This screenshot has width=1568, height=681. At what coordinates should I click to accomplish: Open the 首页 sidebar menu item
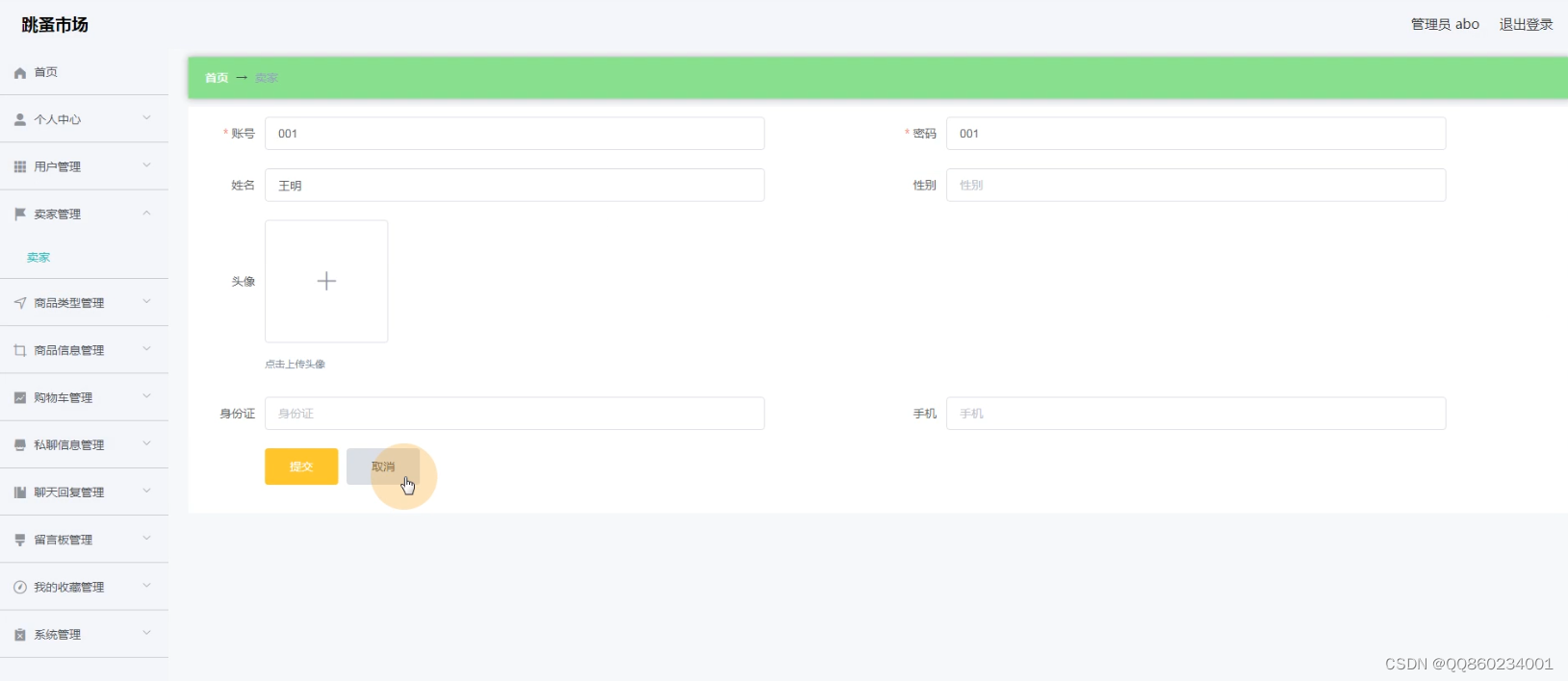pyautogui.click(x=84, y=72)
